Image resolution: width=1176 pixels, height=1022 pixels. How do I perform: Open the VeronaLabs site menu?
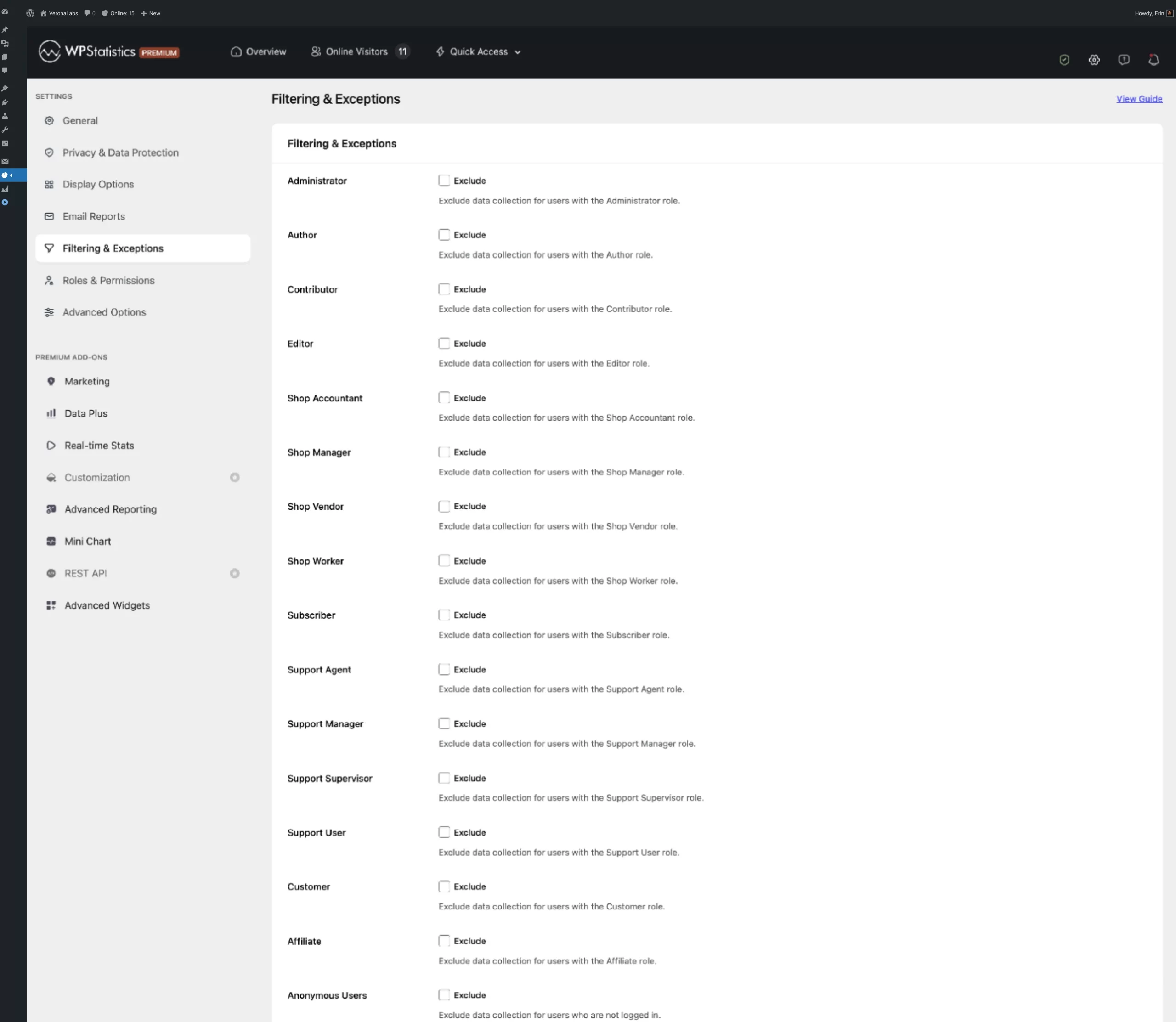point(59,13)
